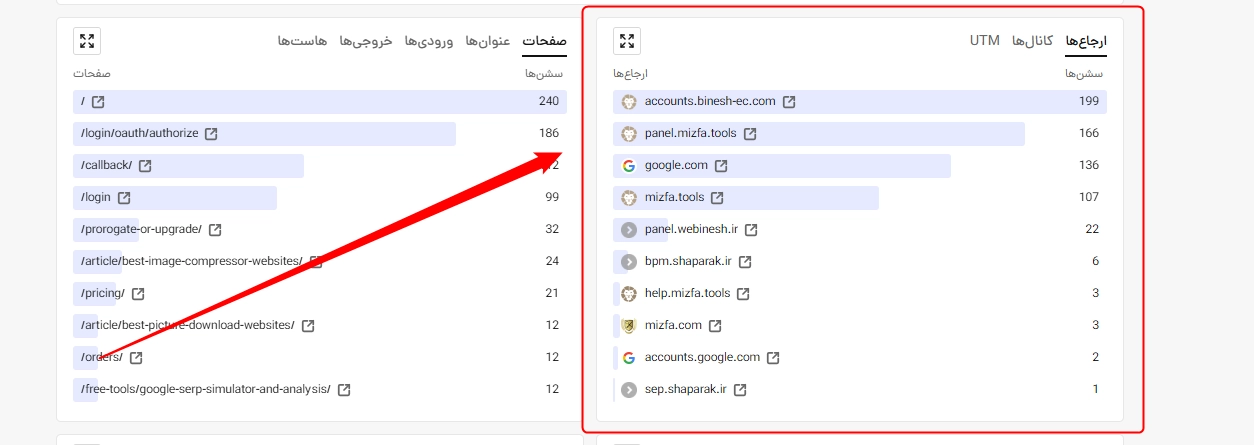Expand the referrals panel to fullscreen

click(x=627, y=41)
